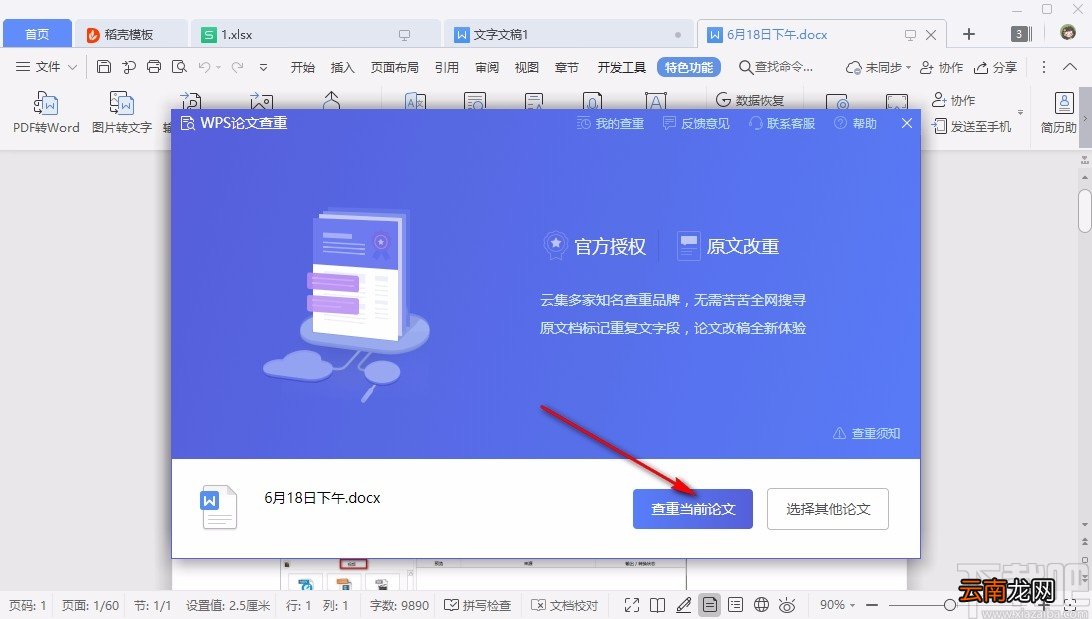This screenshot has height=619, width=1092.
Task: Toggle eye protection mode icon
Action: [x=788, y=605]
